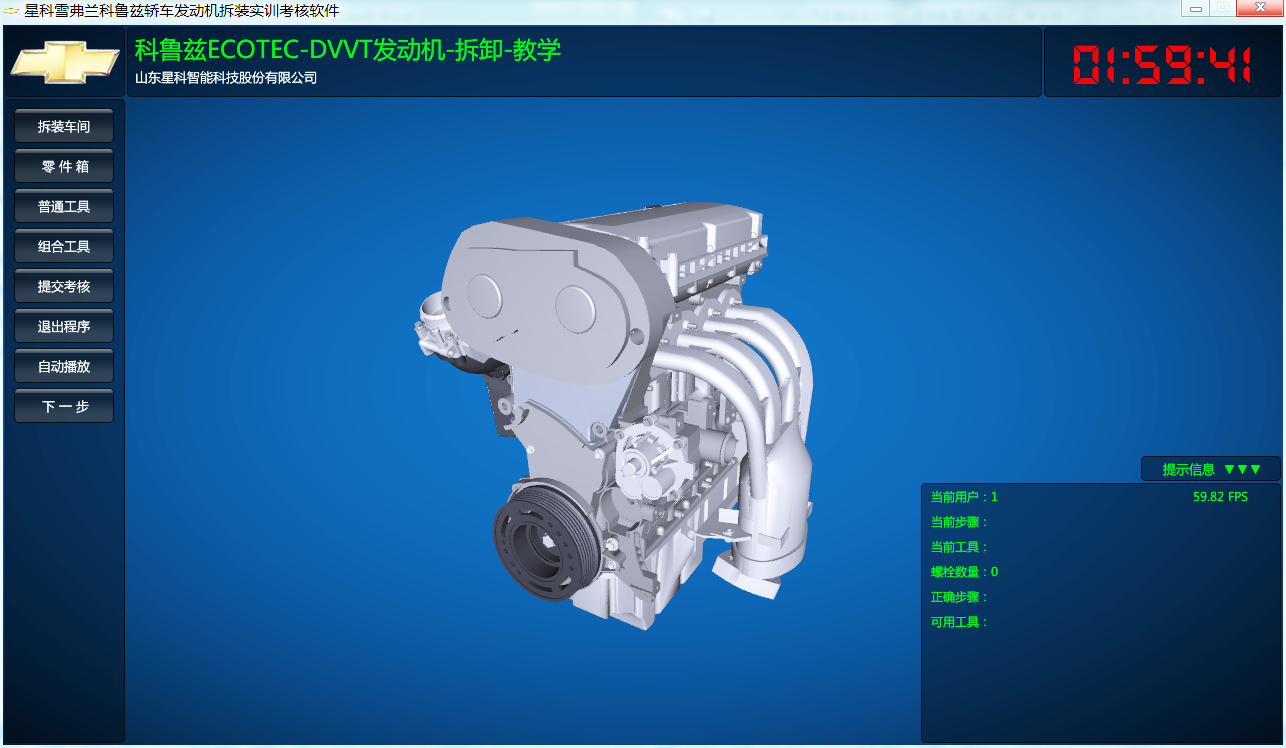Select 组合工具 combination tools
Screen dimensions: 1286x748
click(64, 246)
